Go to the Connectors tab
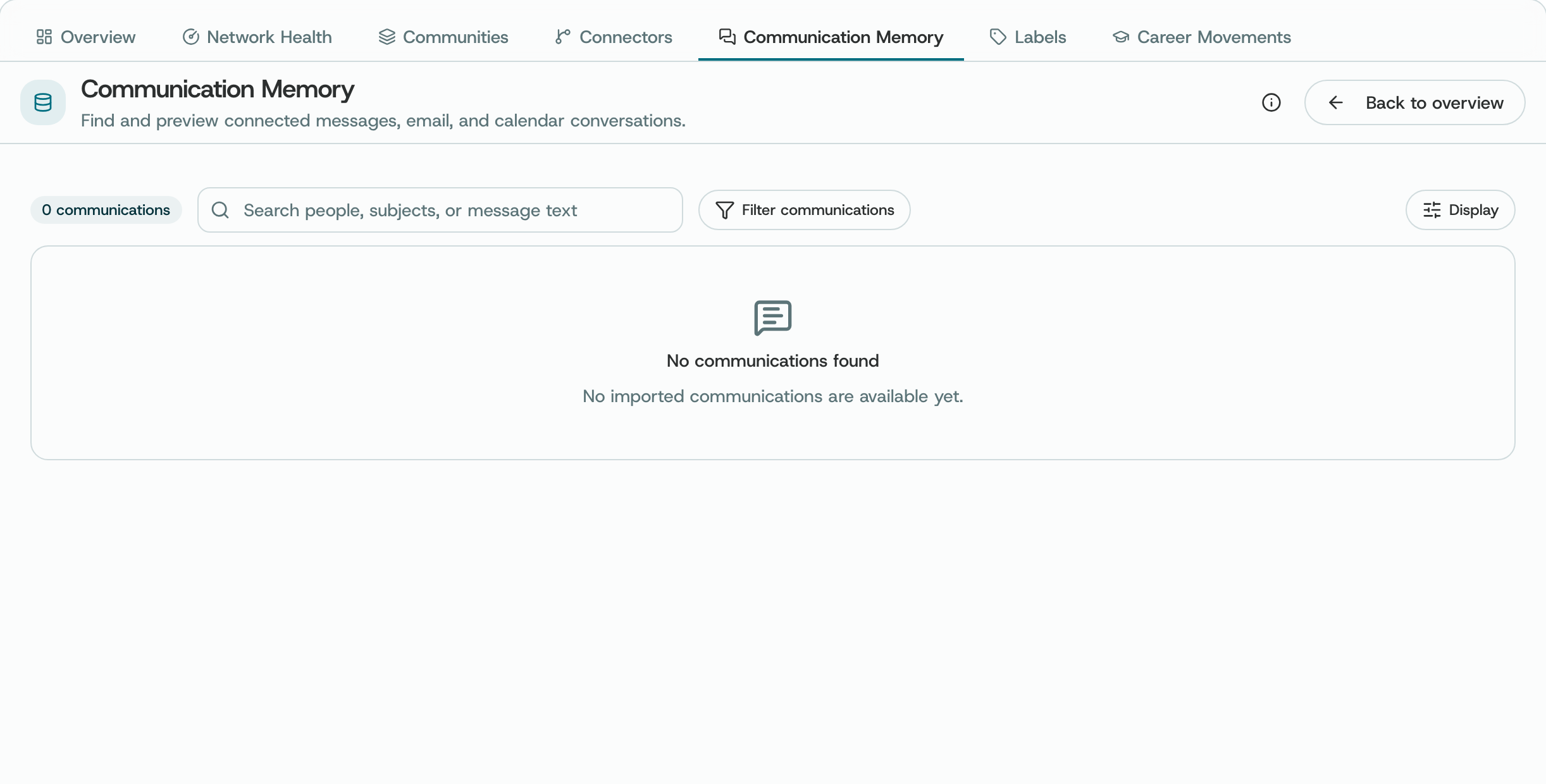 click(x=613, y=37)
